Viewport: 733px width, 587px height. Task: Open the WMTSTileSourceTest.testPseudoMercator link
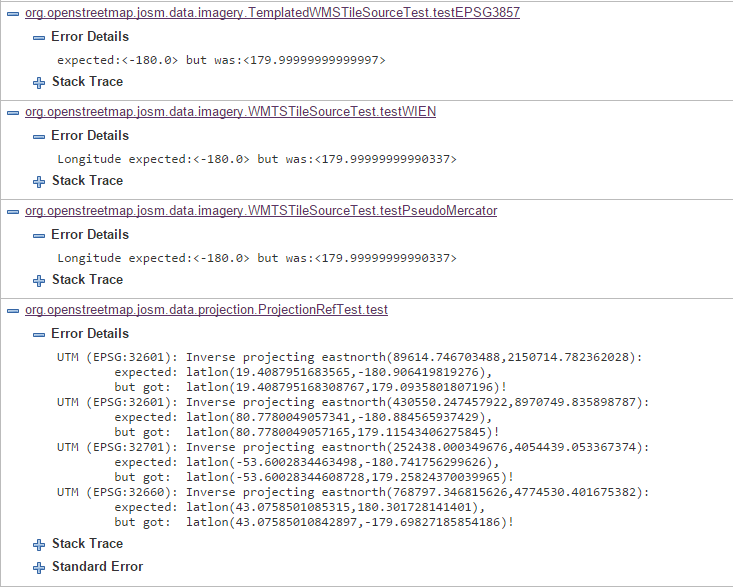click(x=261, y=211)
